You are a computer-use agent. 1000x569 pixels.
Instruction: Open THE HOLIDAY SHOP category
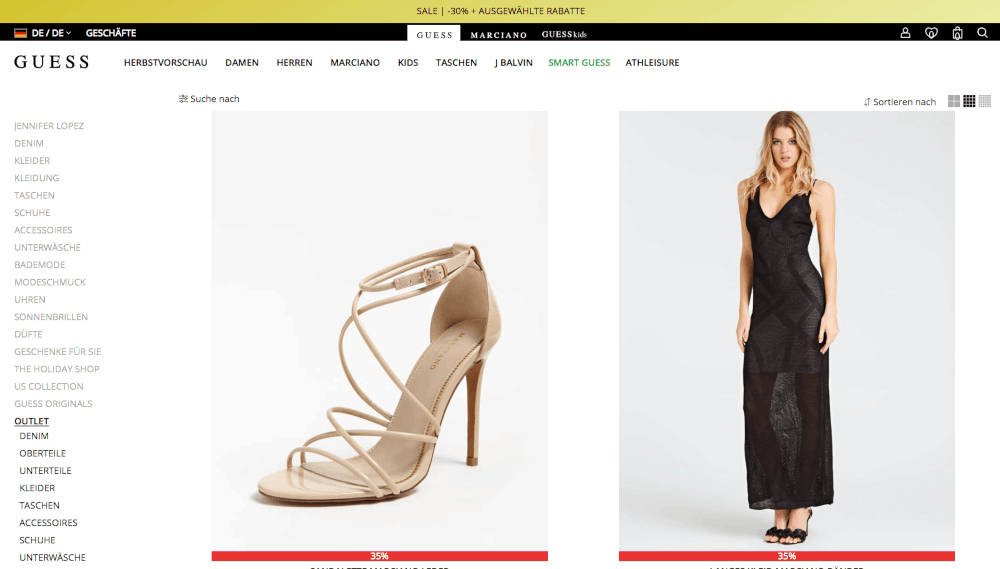pos(57,369)
